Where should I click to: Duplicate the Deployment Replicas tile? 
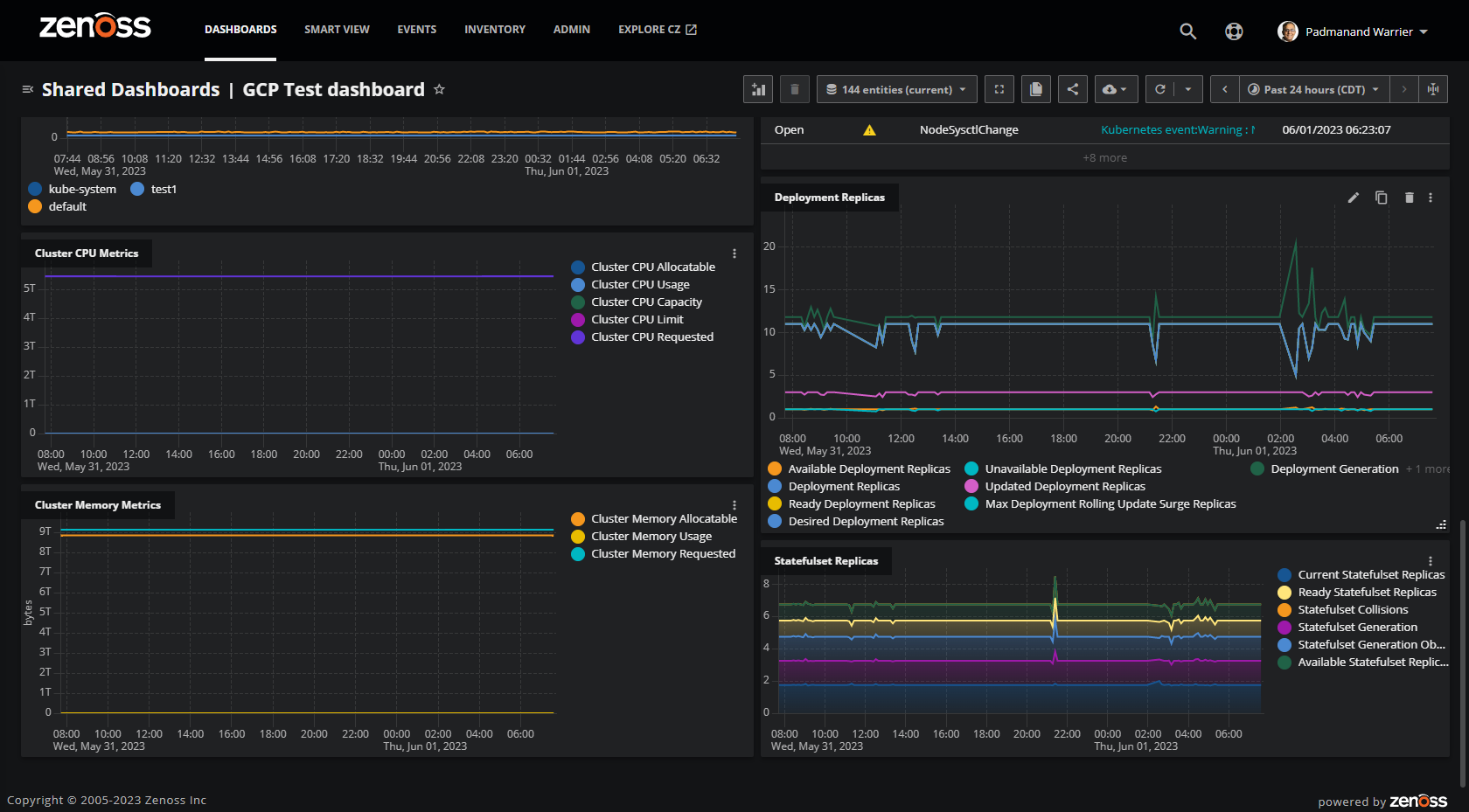tap(1381, 198)
